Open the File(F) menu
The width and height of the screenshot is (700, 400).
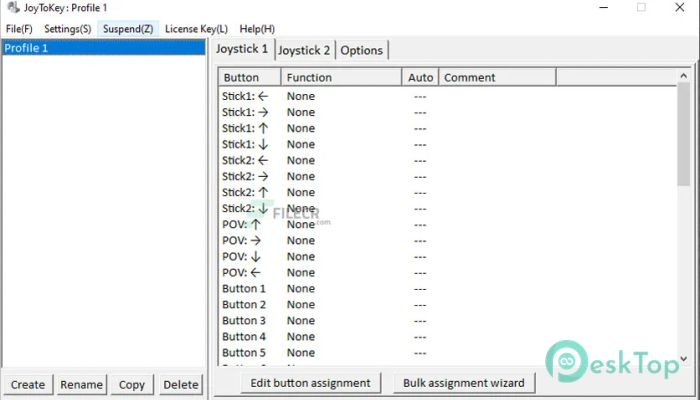[19, 29]
